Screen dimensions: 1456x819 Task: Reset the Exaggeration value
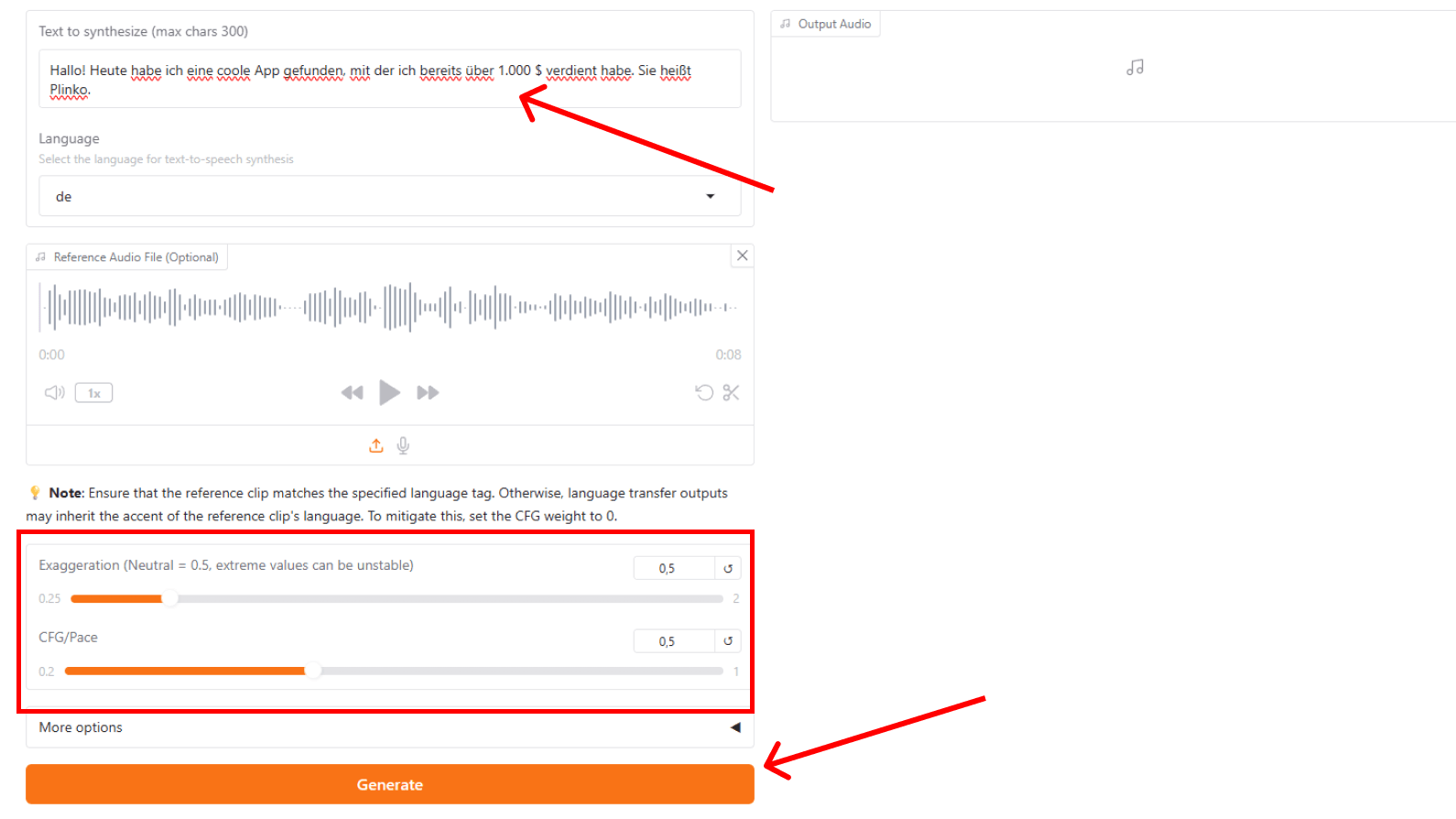tap(728, 569)
